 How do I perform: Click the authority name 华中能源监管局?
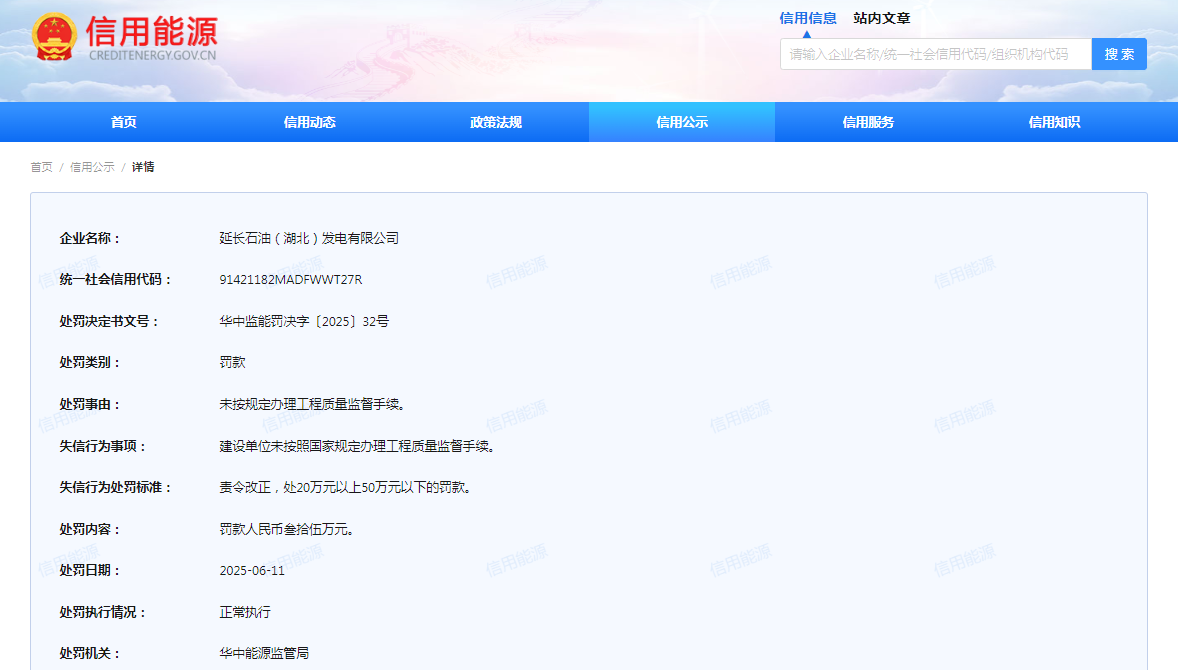264,653
